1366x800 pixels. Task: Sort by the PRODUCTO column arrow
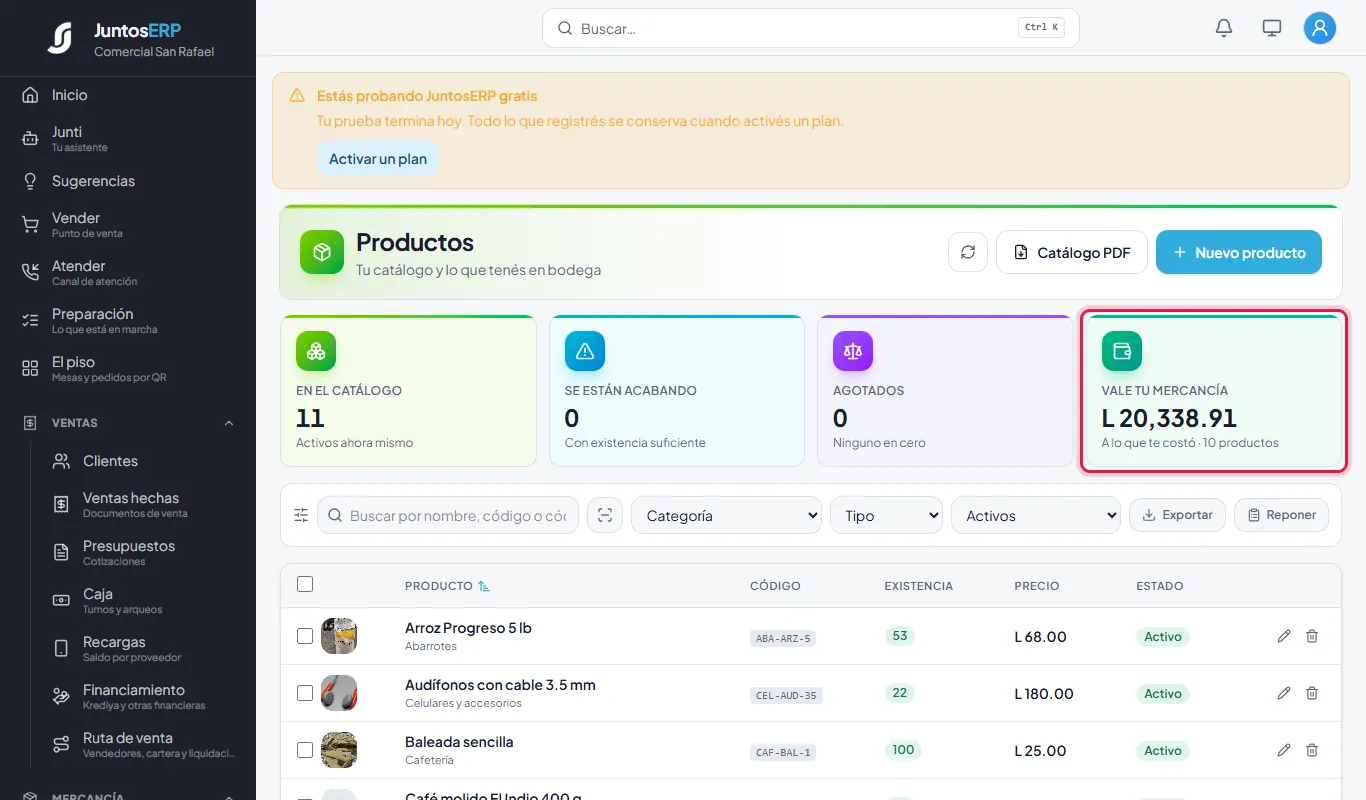click(484, 586)
